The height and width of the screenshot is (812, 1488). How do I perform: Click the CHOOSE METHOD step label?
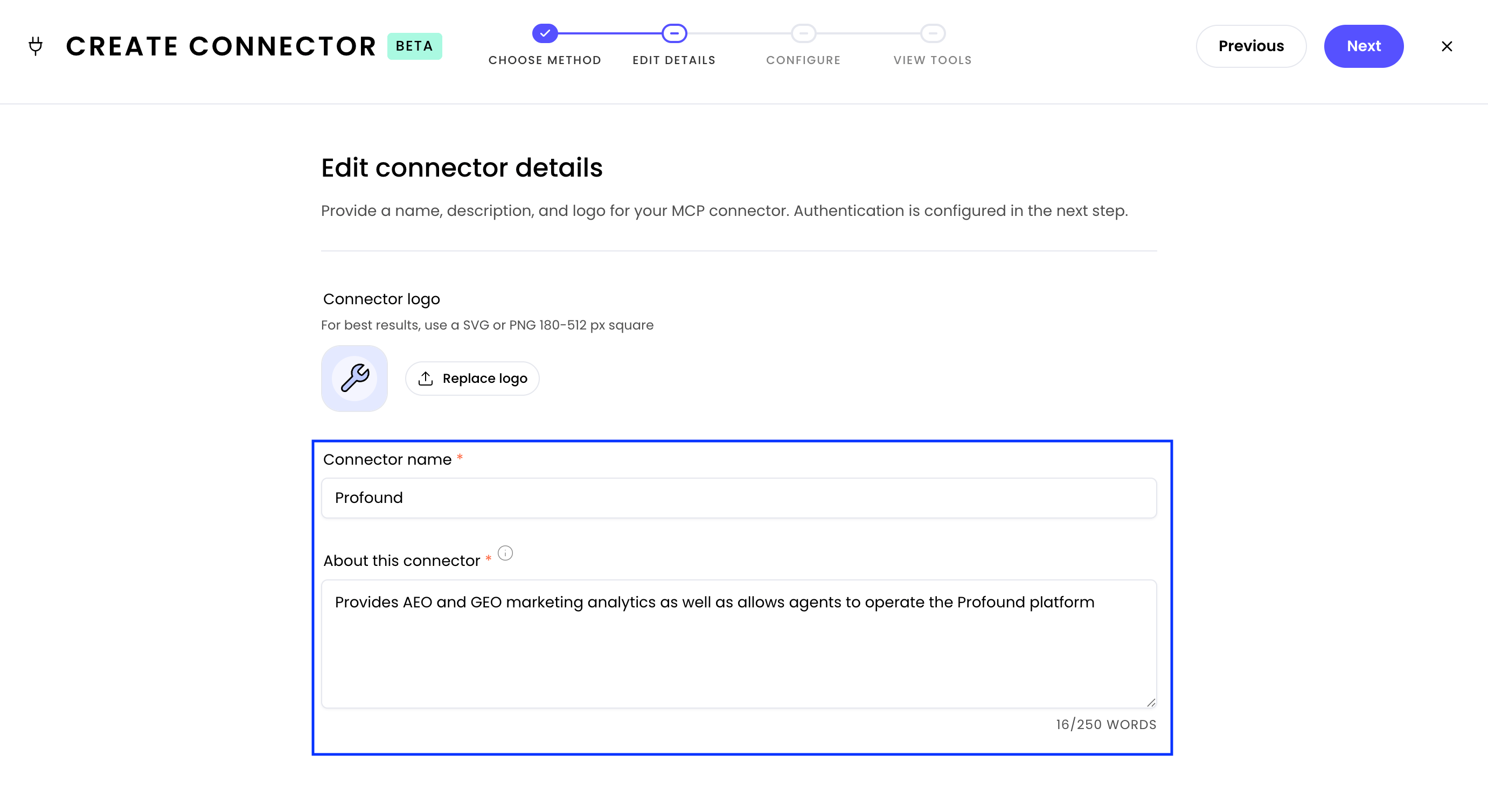[545, 60]
